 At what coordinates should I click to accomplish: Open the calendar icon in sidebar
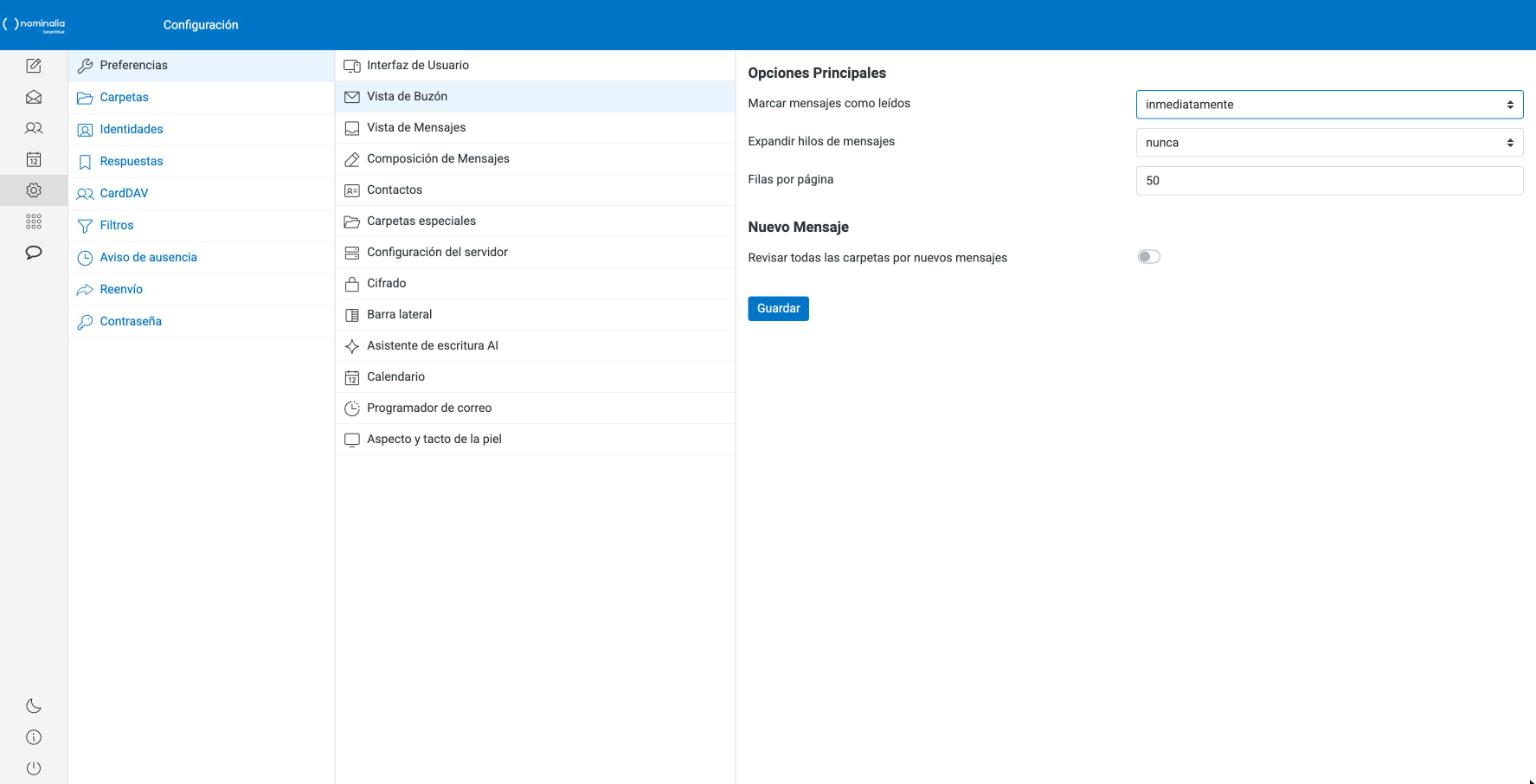(33, 159)
